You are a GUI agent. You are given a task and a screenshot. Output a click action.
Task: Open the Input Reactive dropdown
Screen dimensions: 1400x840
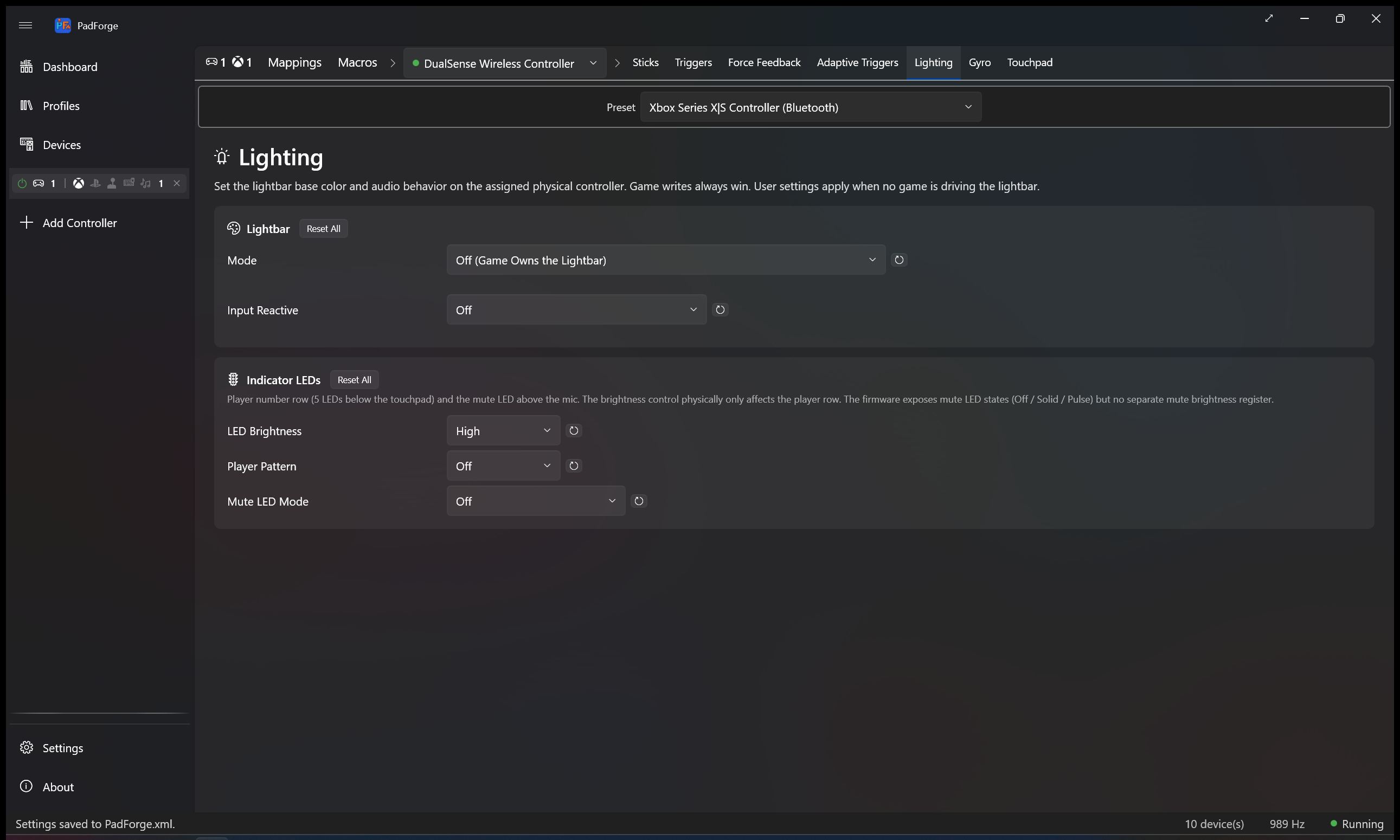pos(576,309)
